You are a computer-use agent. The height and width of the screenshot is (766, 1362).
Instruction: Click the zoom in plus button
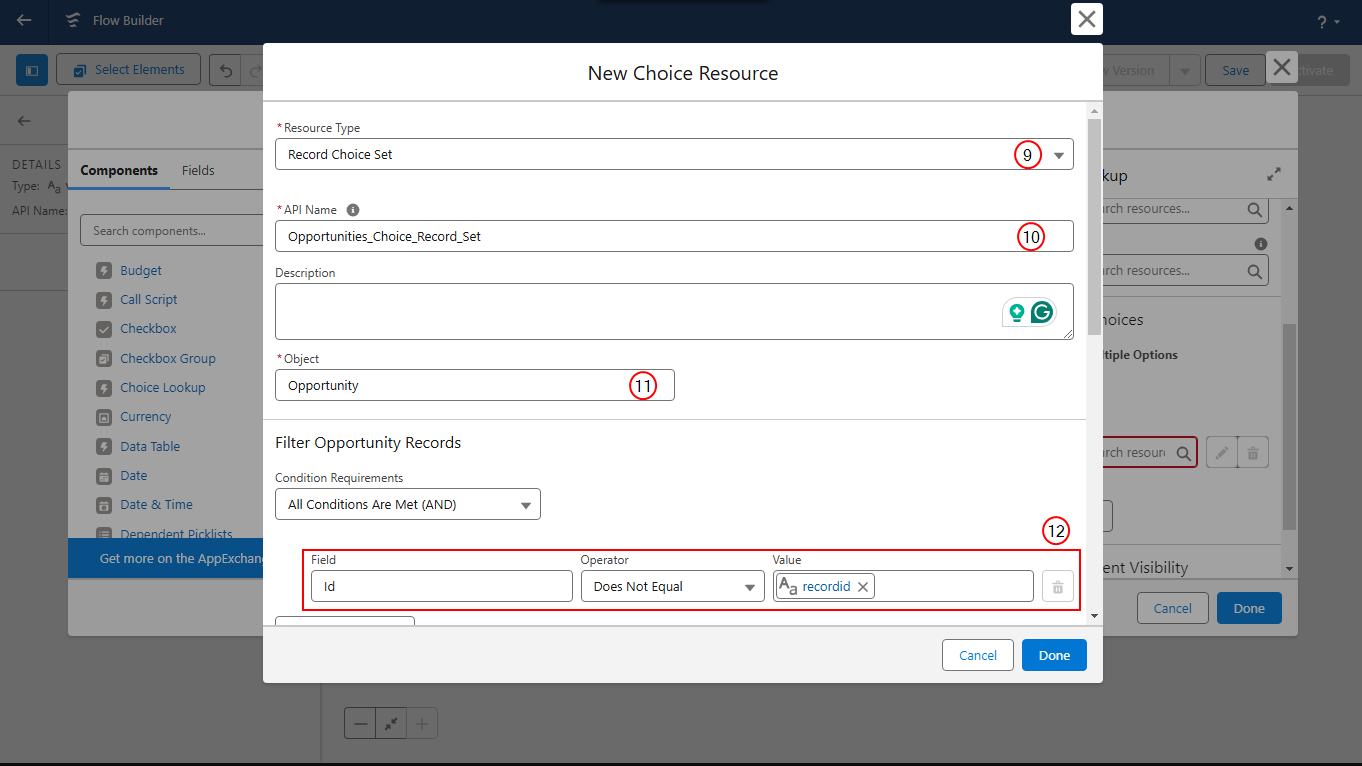click(x=421, y=723)
